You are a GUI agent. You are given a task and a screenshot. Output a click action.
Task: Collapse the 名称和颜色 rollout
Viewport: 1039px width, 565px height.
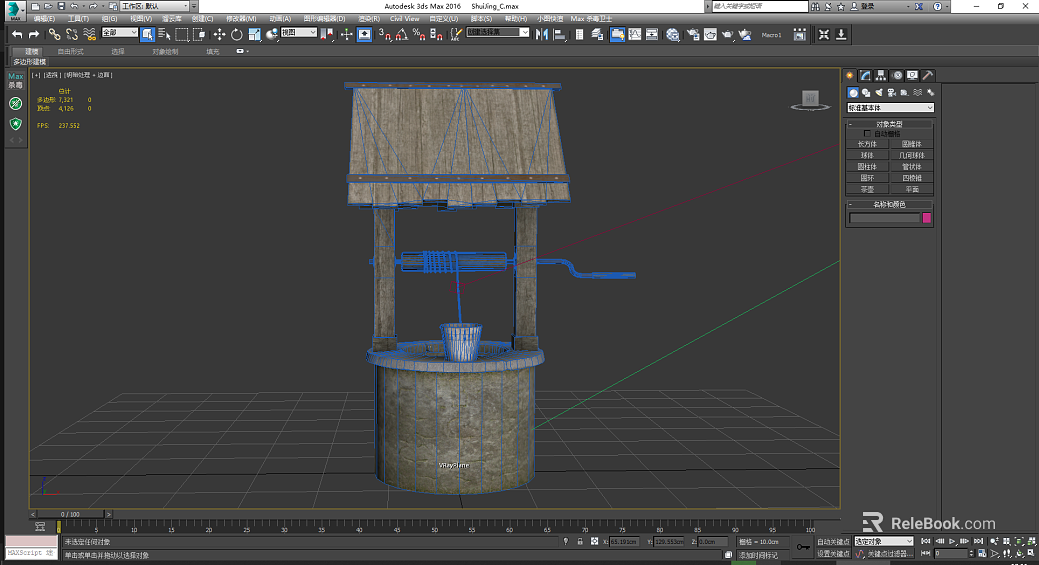890,205
